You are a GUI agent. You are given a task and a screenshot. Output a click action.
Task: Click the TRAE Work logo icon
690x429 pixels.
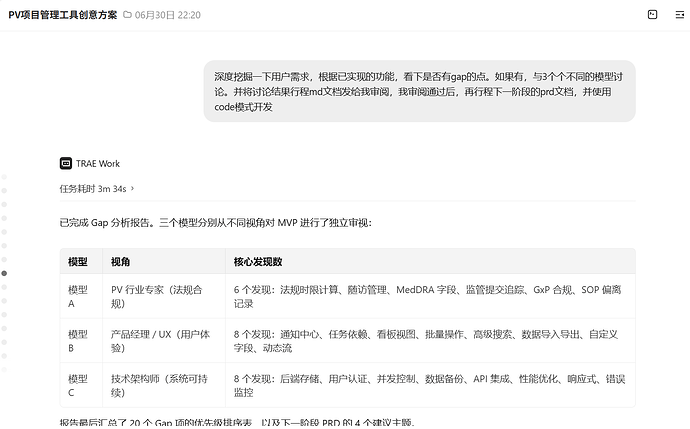pos(66,163)
